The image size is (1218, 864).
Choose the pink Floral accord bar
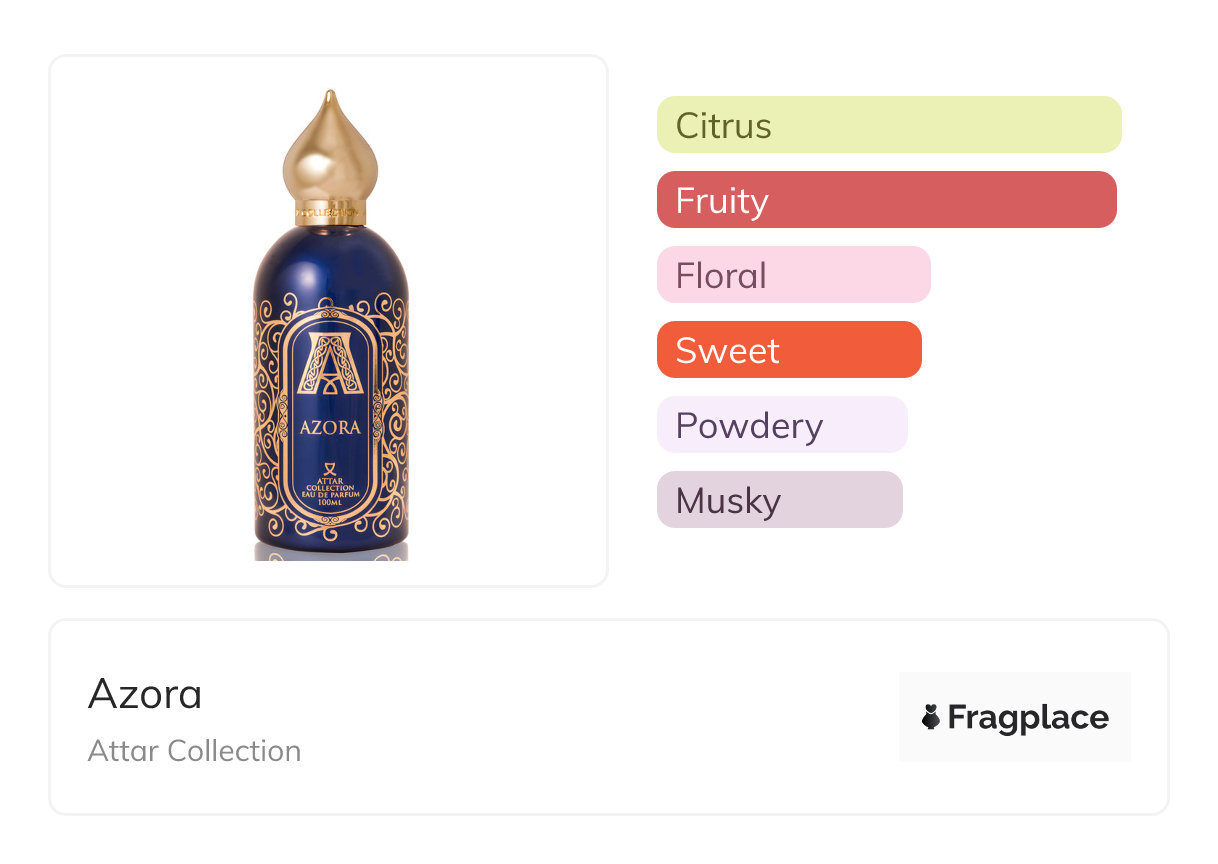[x=793, y=275]
